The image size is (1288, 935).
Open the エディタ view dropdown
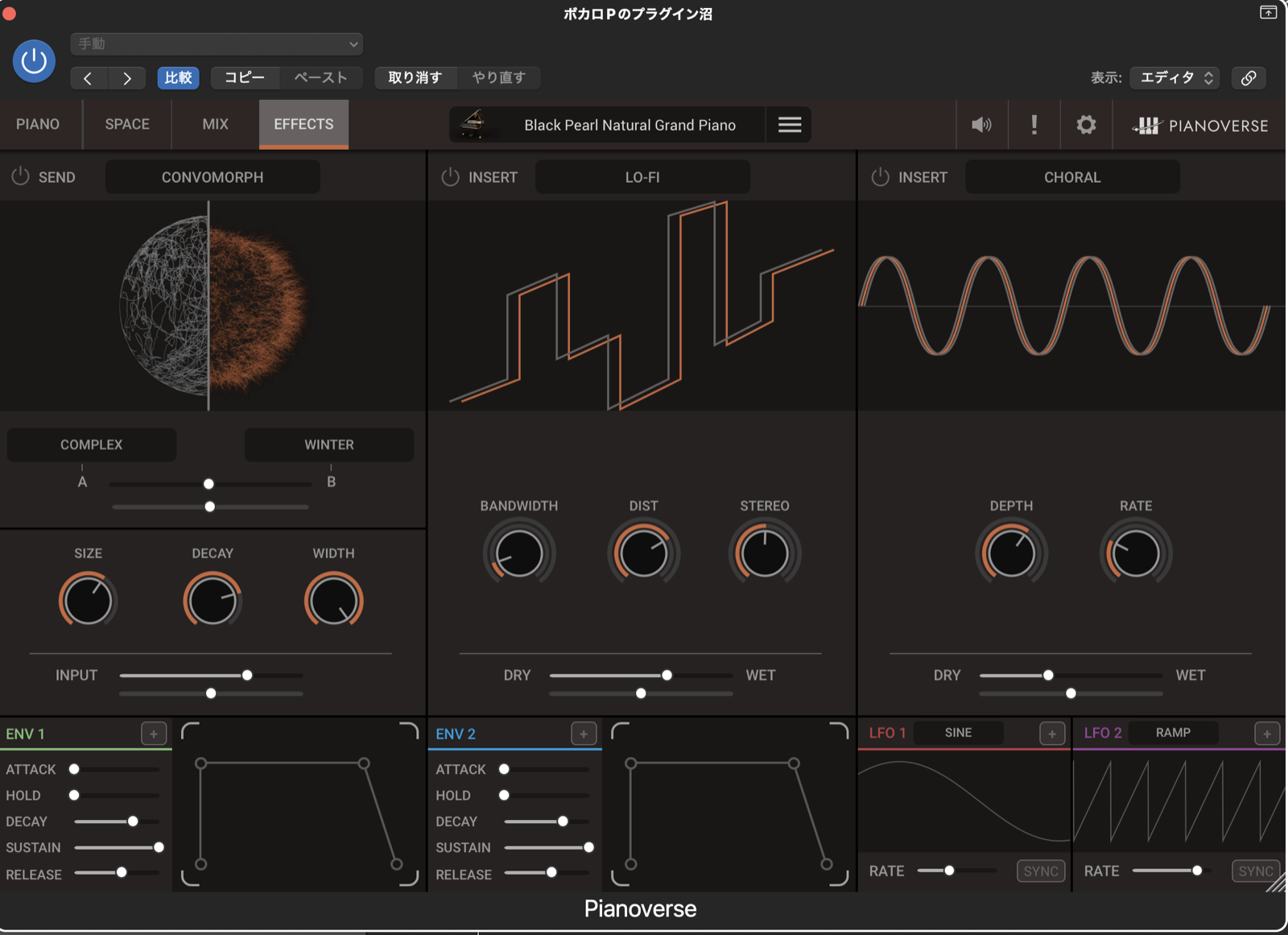pyautogui.click(x=1174, y=78)
